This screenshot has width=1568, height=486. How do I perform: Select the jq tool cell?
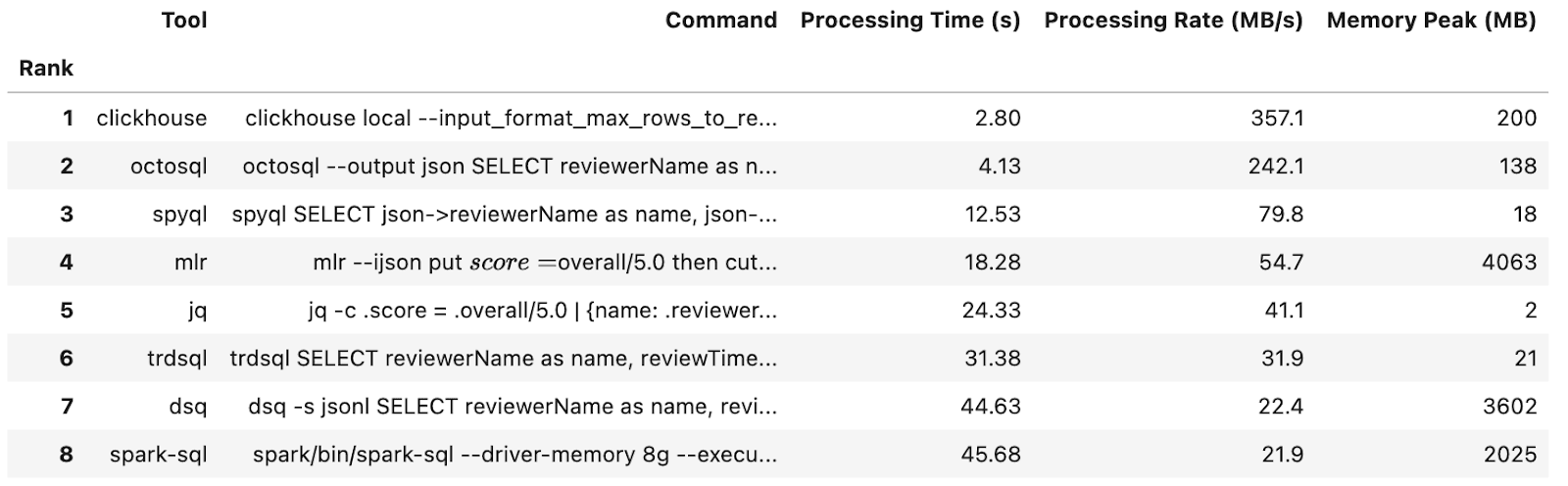[197, 311]
